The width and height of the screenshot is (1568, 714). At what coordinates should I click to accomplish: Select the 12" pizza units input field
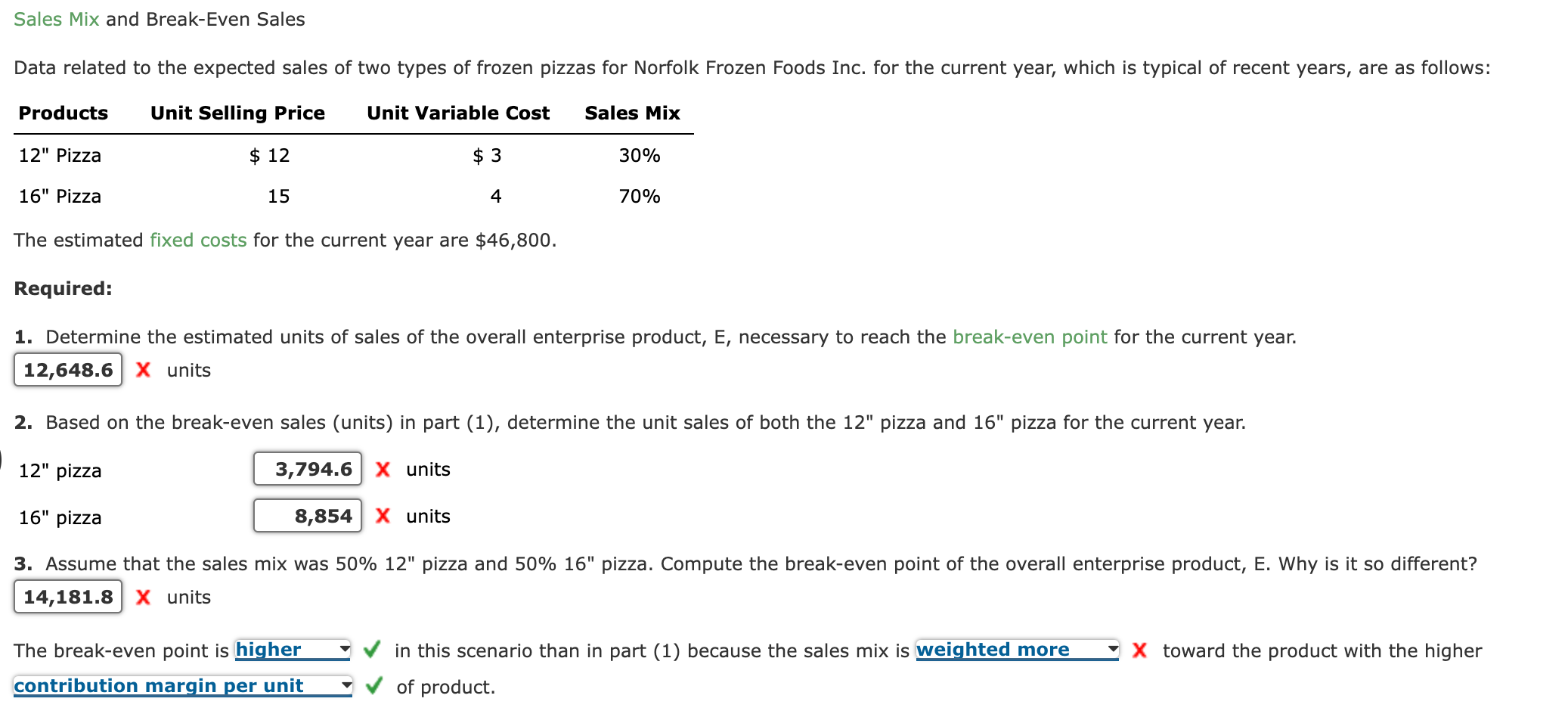point(307,469)
